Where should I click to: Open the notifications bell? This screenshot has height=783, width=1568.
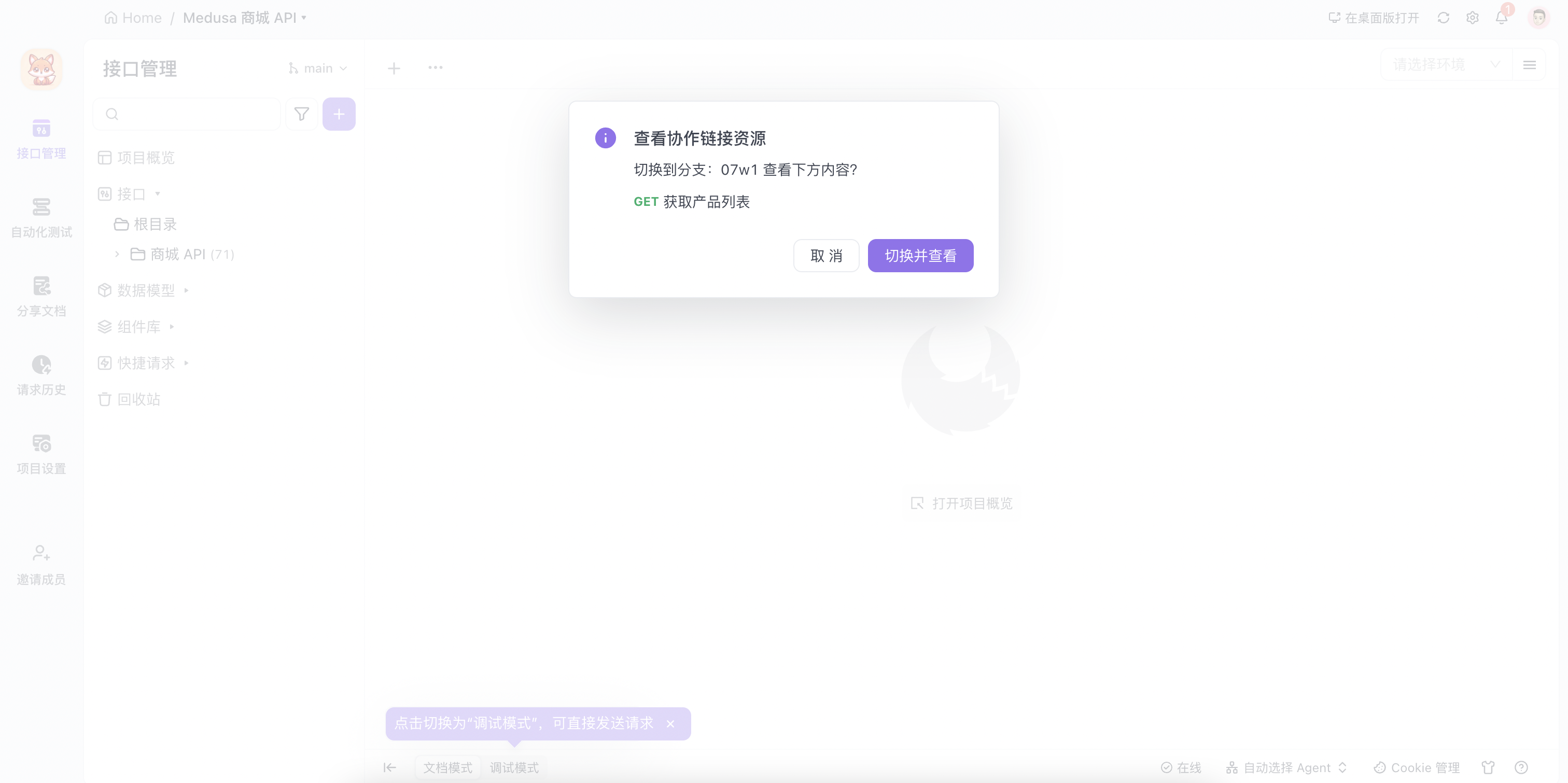click(1502, 18)
